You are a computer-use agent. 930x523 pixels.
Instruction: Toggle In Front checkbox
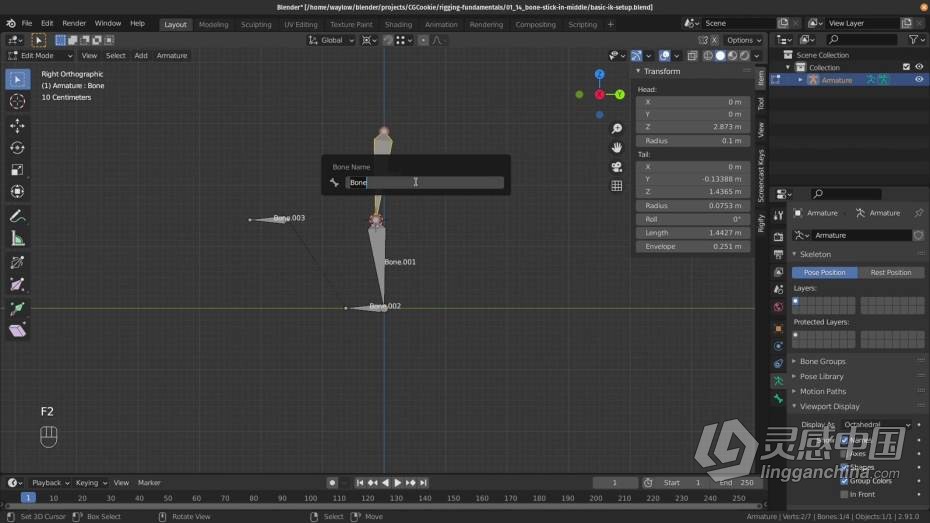844,495
